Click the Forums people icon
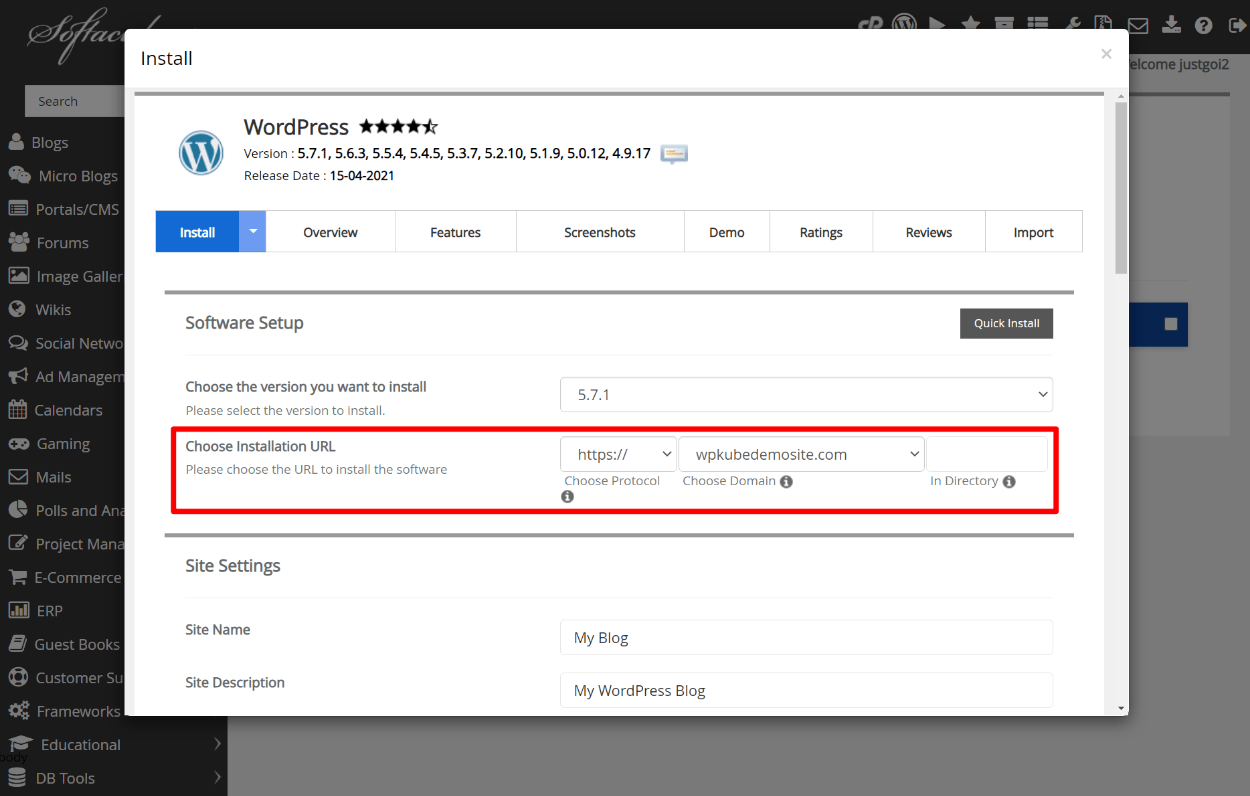This screenshot has width=1250, height=796. pyautogui.click(x=19, y=242)
